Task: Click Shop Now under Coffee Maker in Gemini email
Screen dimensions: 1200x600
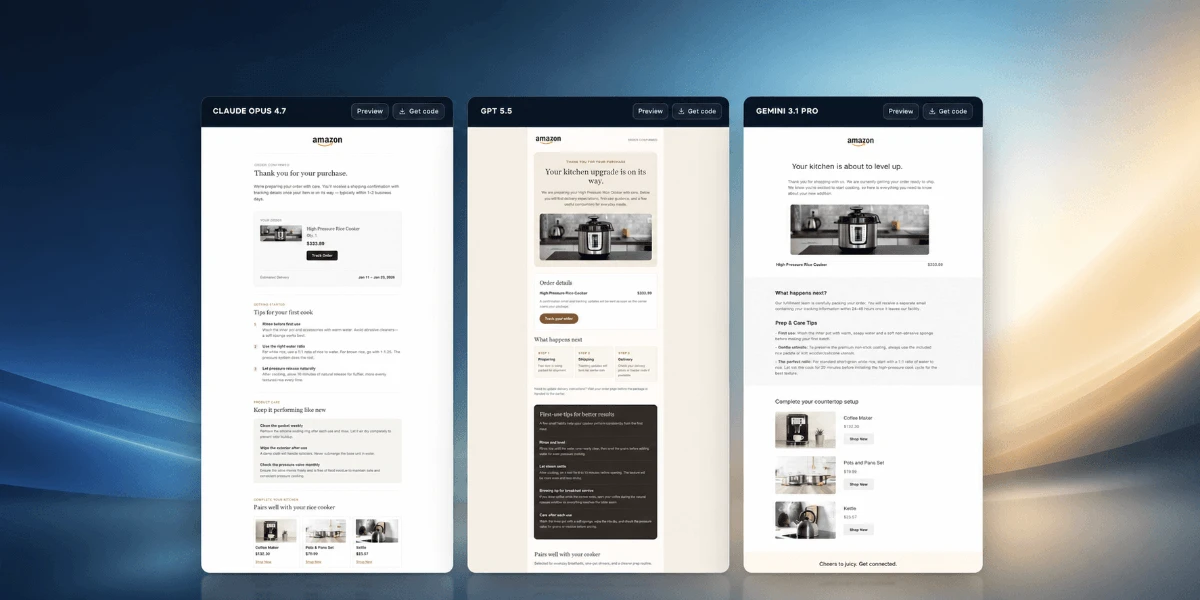Action: (x=858, y=439)
